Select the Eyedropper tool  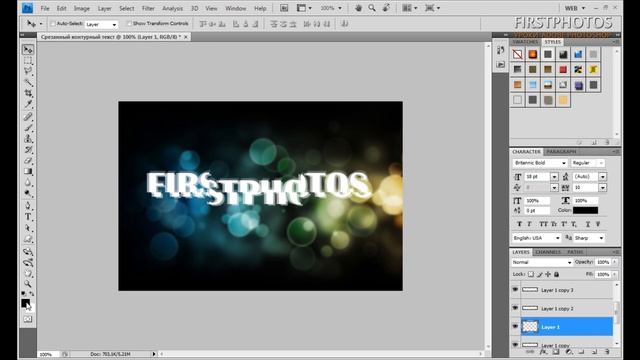[x=28, y=104]
